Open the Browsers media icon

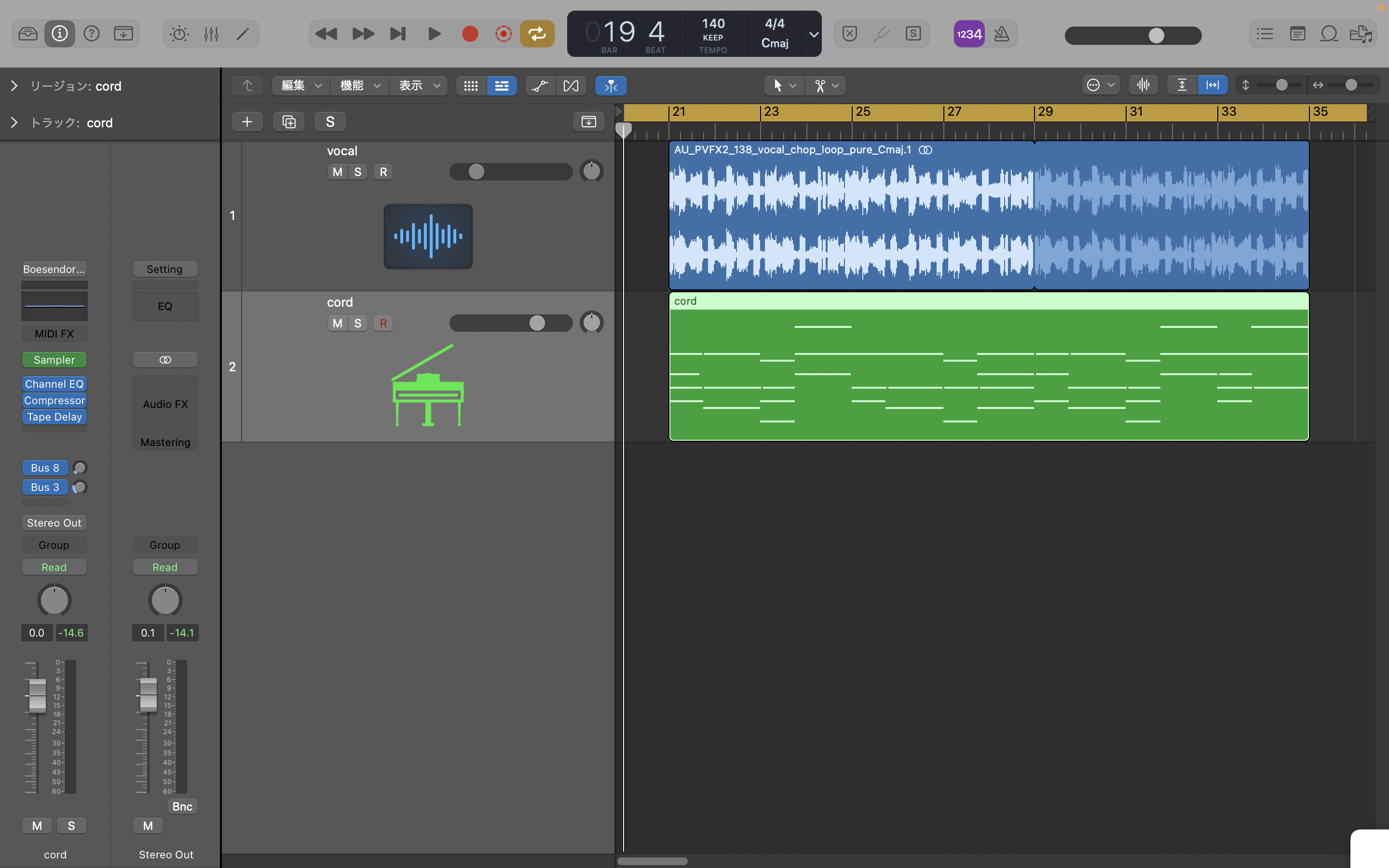coord(1361,34)
